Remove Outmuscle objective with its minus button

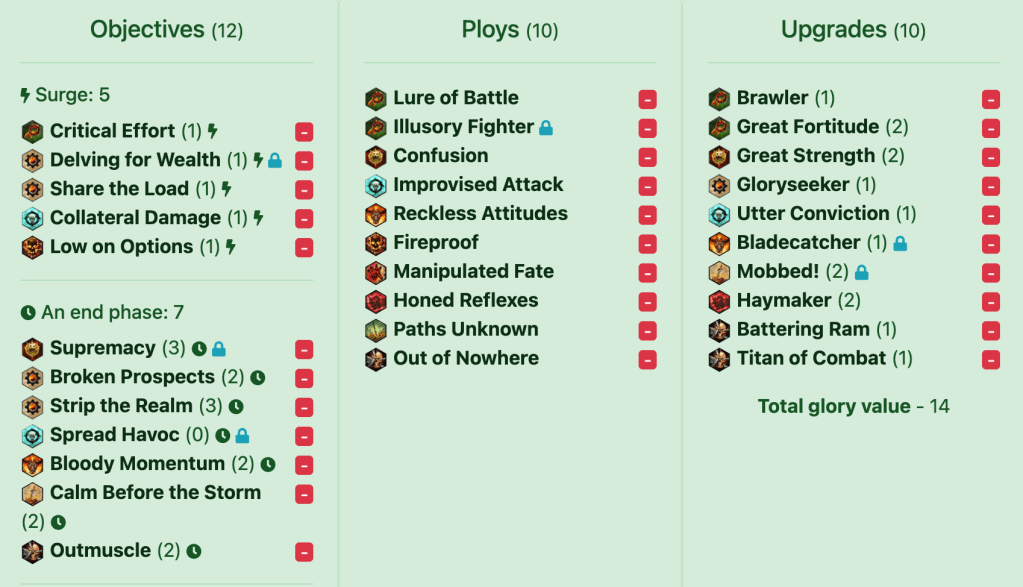tap(304, 552)
